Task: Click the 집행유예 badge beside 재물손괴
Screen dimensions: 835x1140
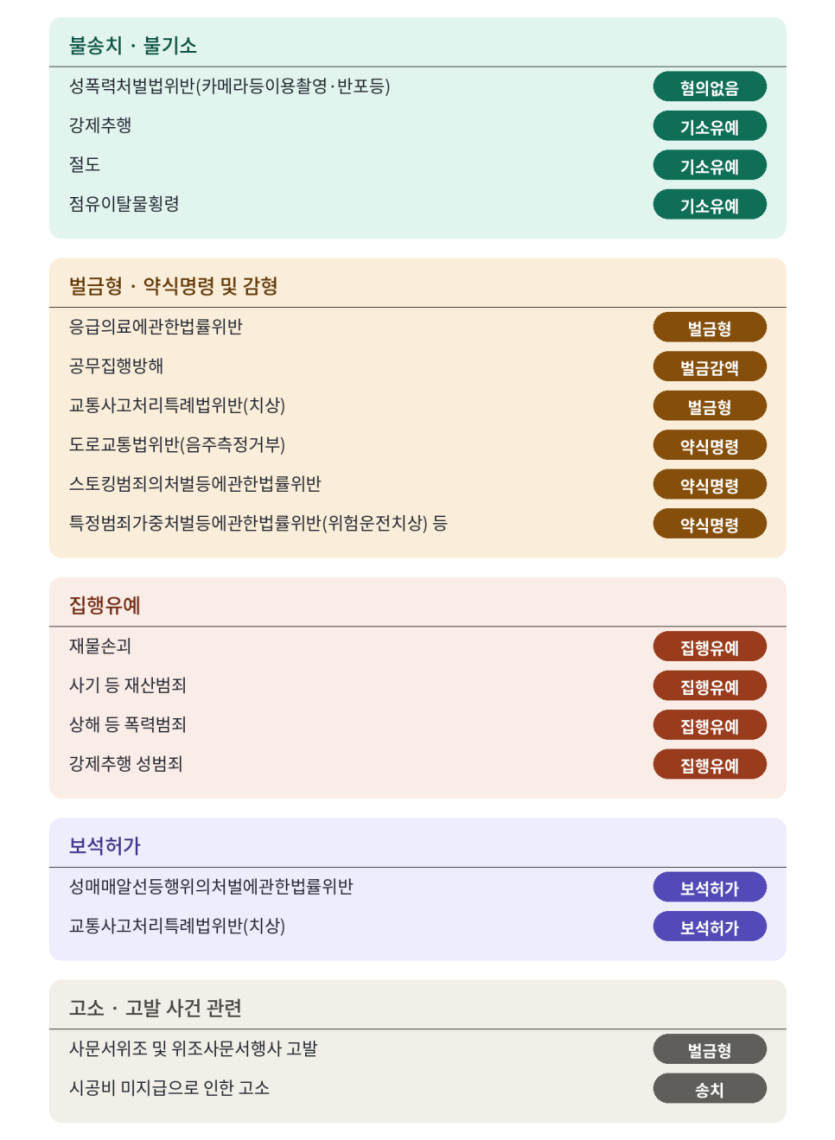Action: click(x=709, y=647)
